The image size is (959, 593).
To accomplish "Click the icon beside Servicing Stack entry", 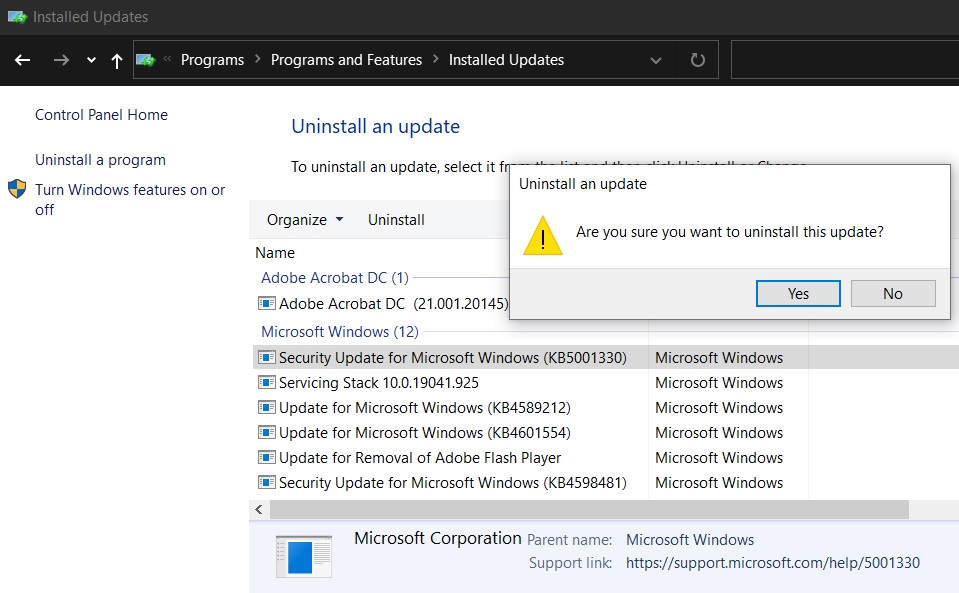I will pyautogui.click(x=267, y=382).
